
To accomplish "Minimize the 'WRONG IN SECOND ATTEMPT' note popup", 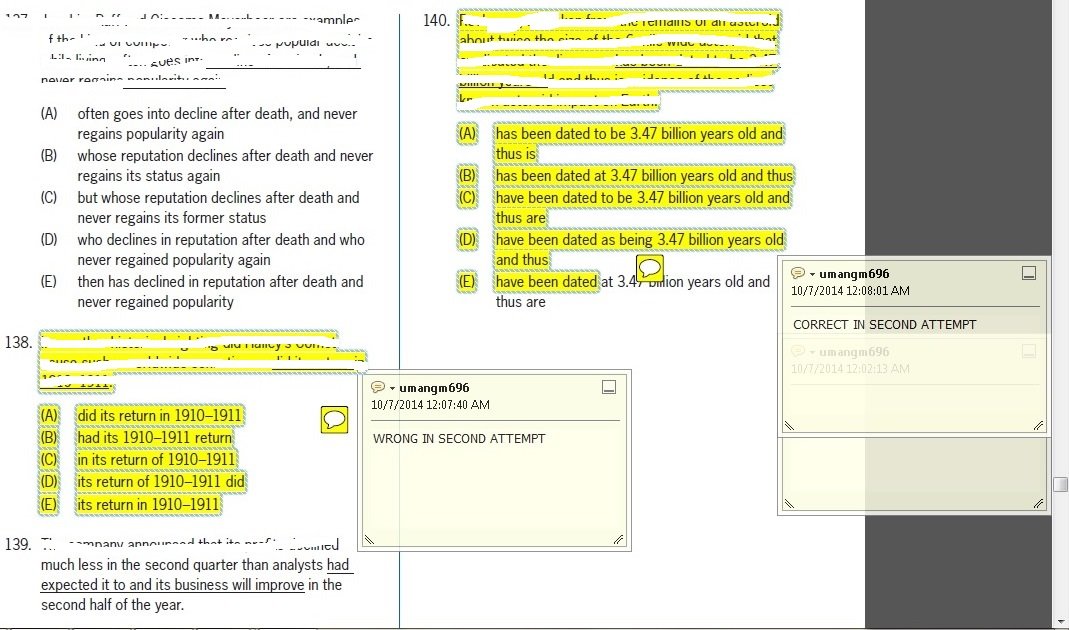I will coord(609,388).
